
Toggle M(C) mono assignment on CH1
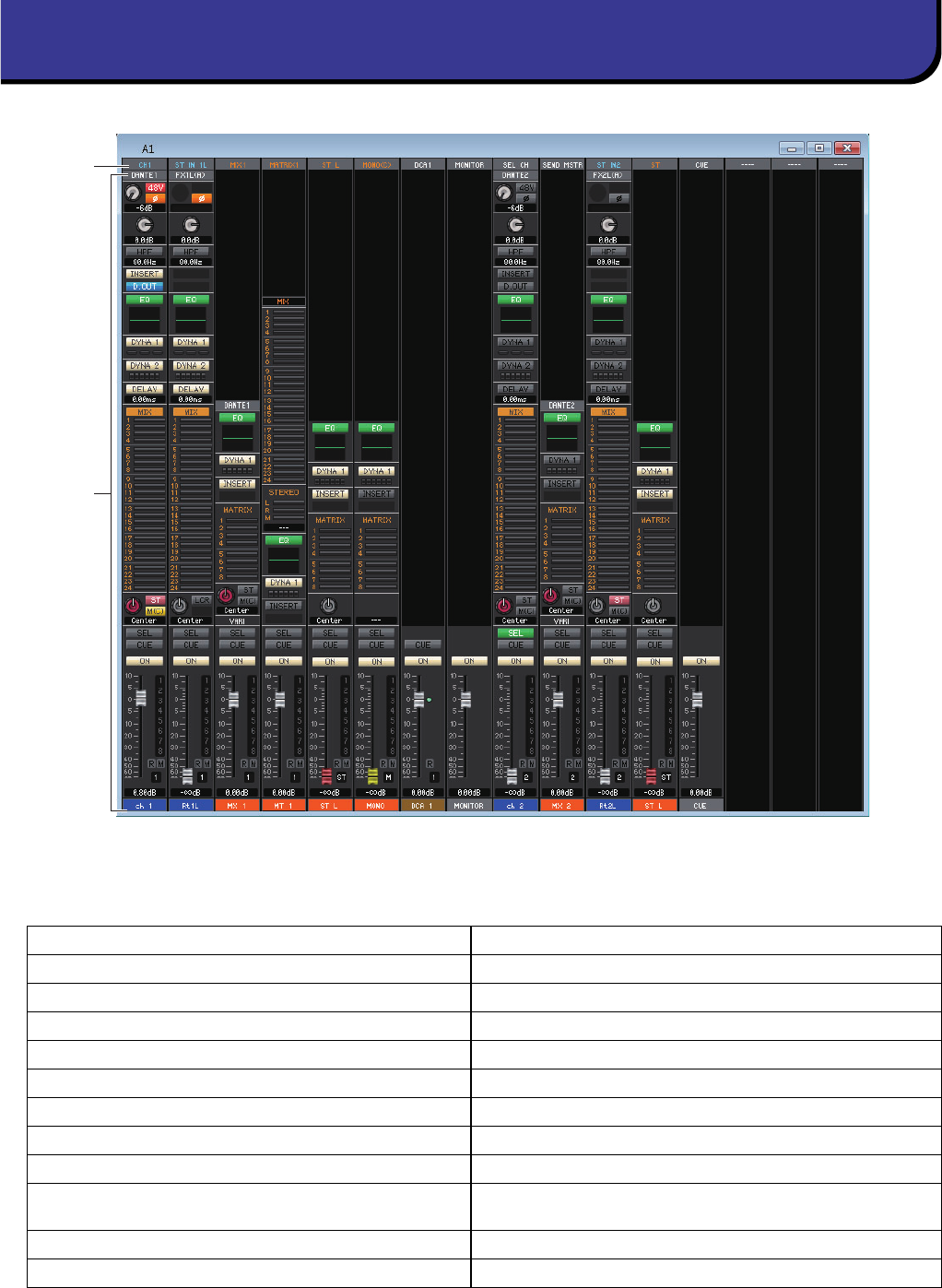pyautogui.click(x=155, y=610)
